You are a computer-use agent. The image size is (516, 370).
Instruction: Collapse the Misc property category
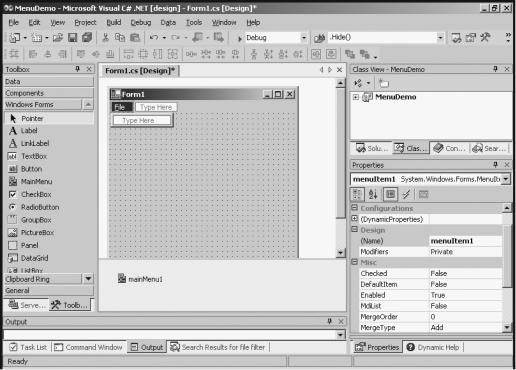pyautogui.click(x=355, y=262)
